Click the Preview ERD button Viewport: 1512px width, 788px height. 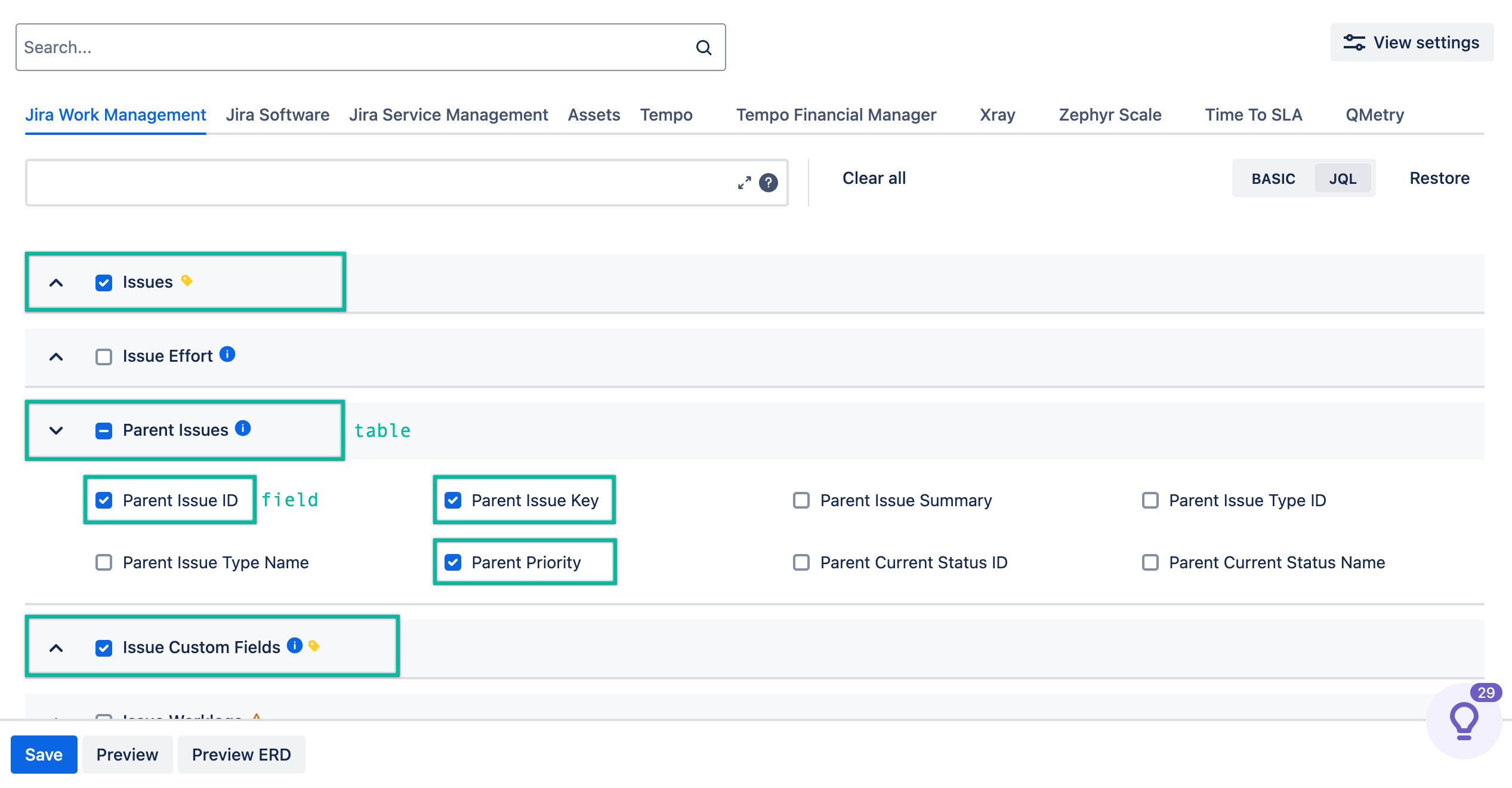coord(241,754)
